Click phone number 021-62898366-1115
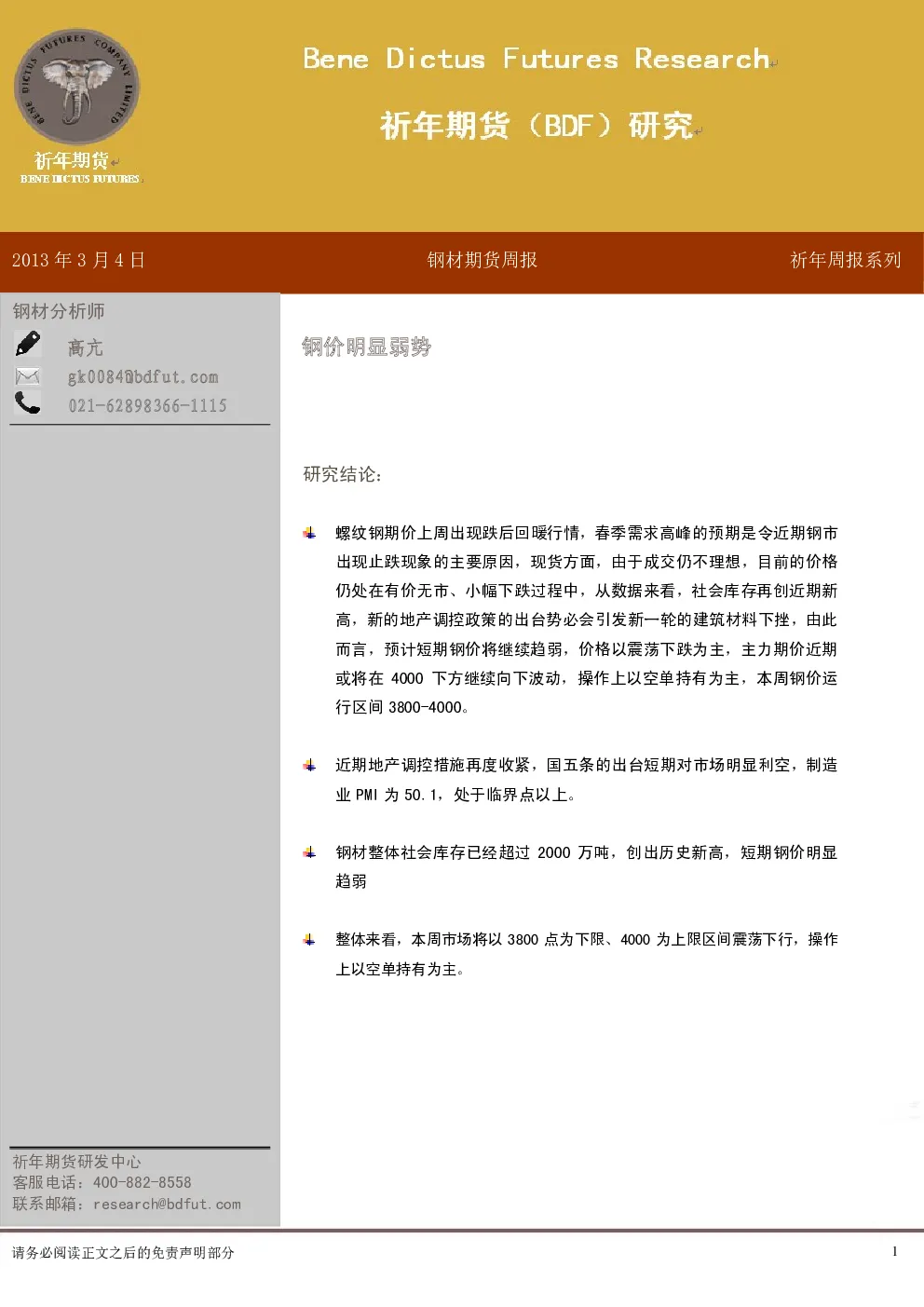Image resolution: width=924 pixels, height=1307 pixels. [x=147, y=405]
